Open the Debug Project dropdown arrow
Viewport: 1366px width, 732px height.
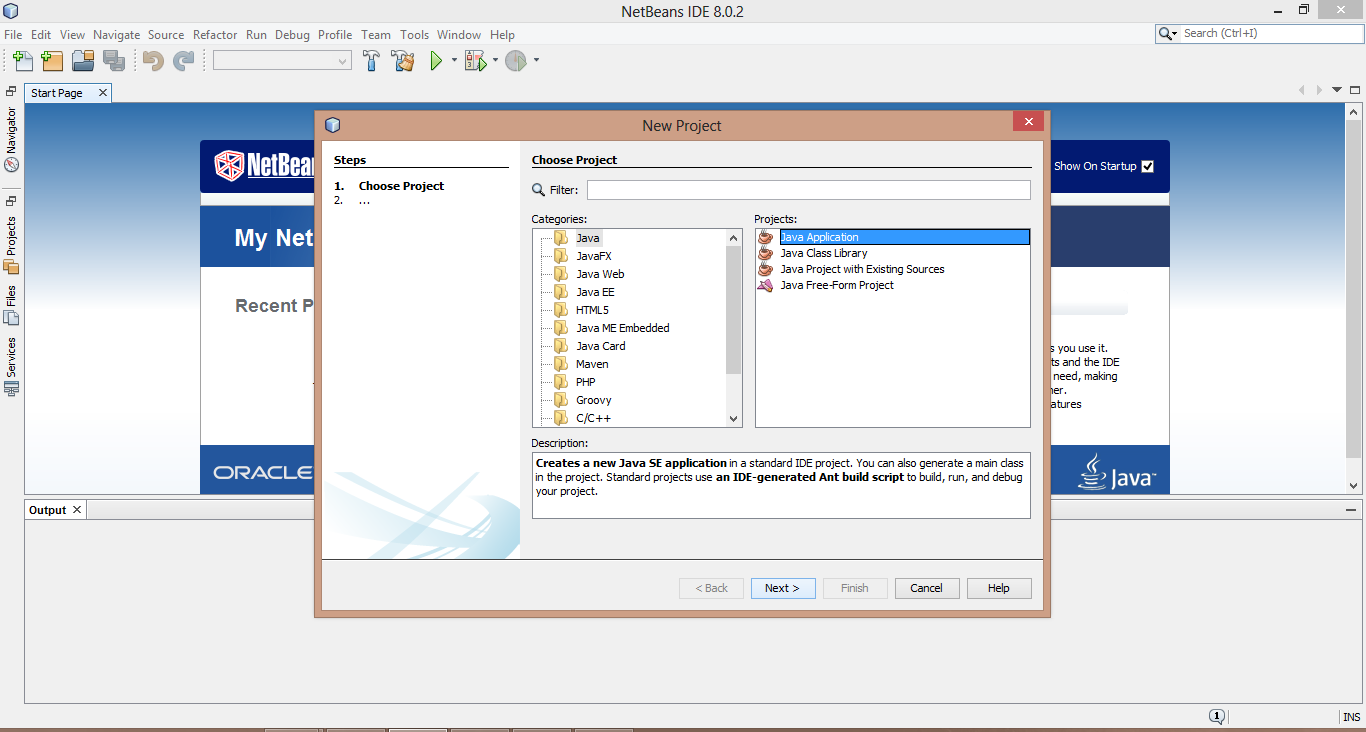(495, 61)
